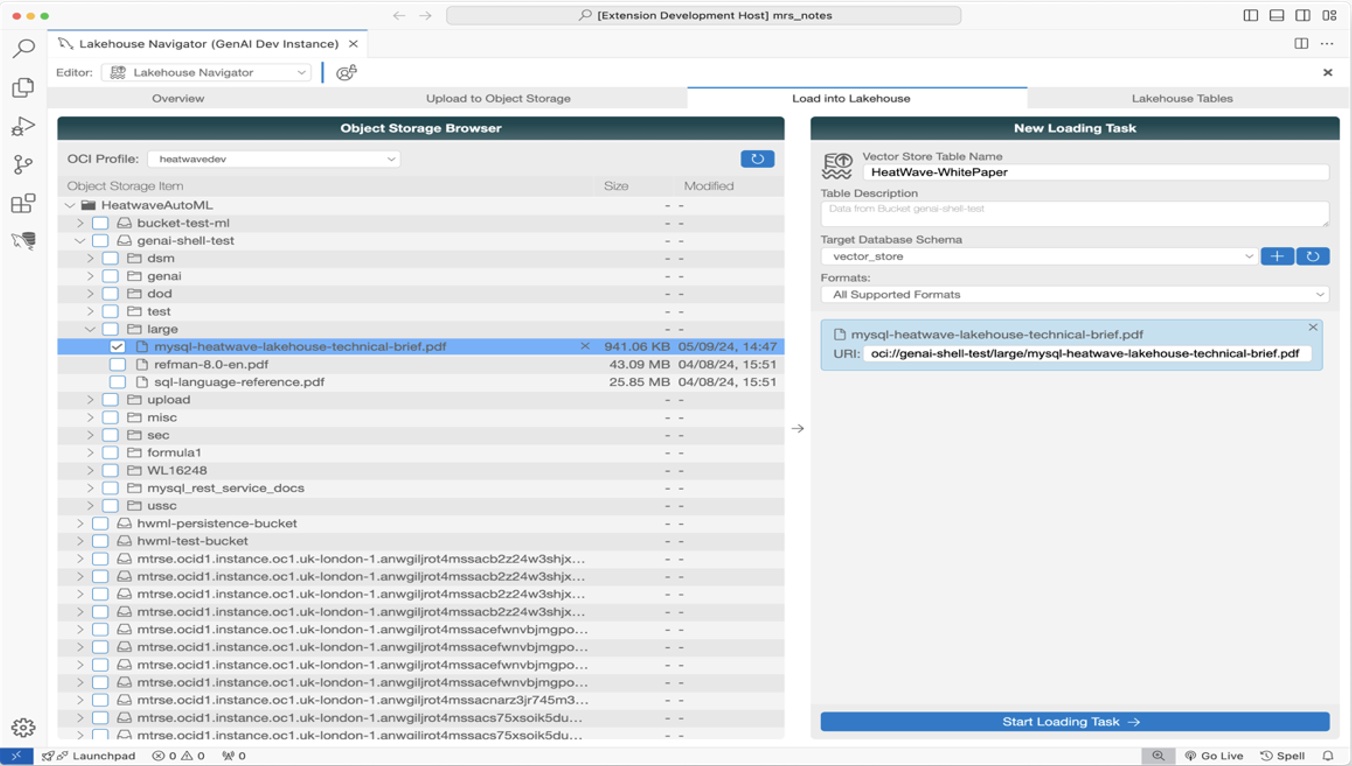Check the refman-8.0-en.pdf checkbox
Image resolution: width=1352 pixels, height=766 pixels.
118,365
